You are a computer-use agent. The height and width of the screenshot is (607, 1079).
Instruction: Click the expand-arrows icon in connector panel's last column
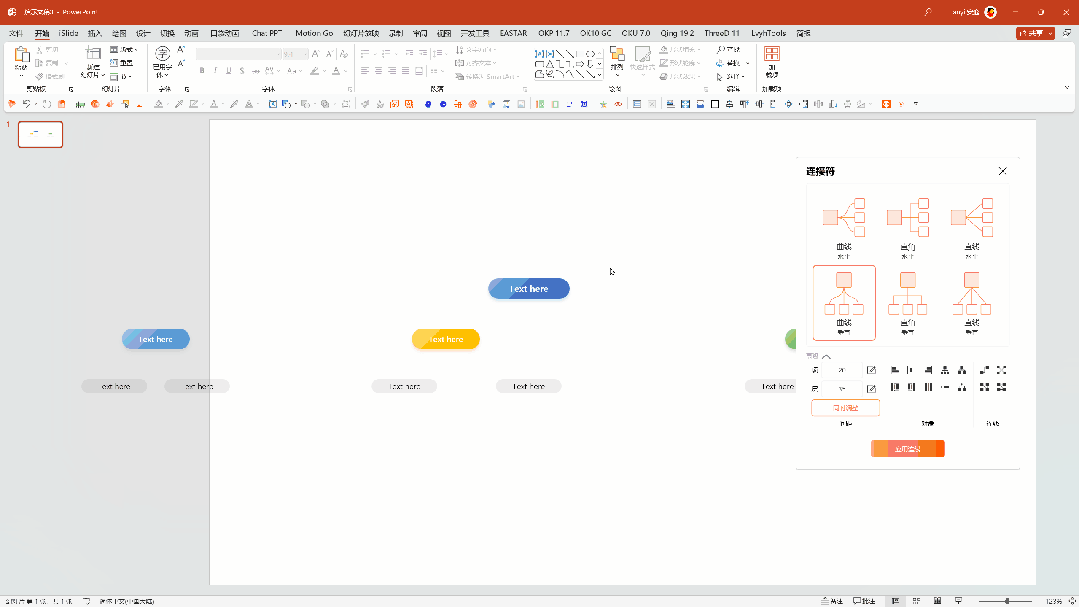point(1001,370)
